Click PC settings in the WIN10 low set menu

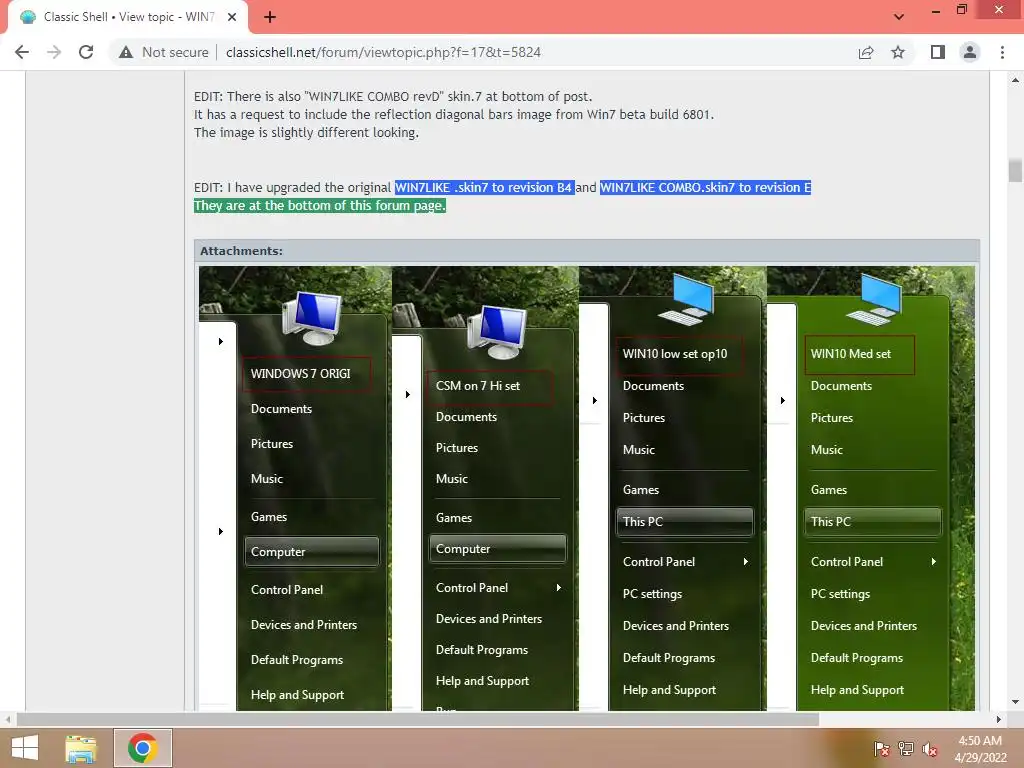point(652,594)
